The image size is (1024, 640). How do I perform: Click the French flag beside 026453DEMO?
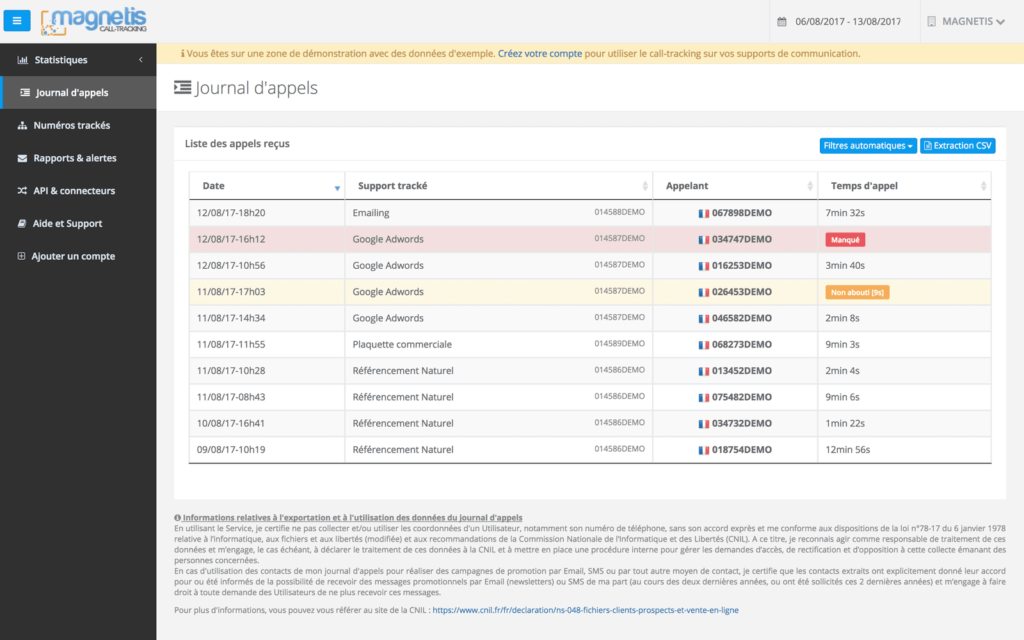pyautogui.click(x=703, y=292)
